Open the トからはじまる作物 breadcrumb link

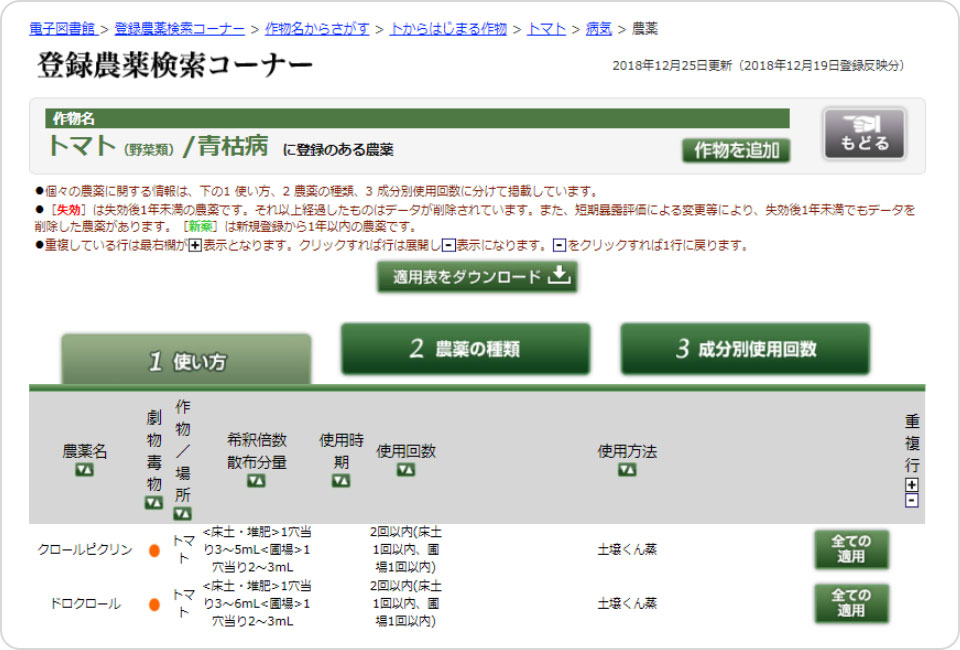tap(448, 29)
